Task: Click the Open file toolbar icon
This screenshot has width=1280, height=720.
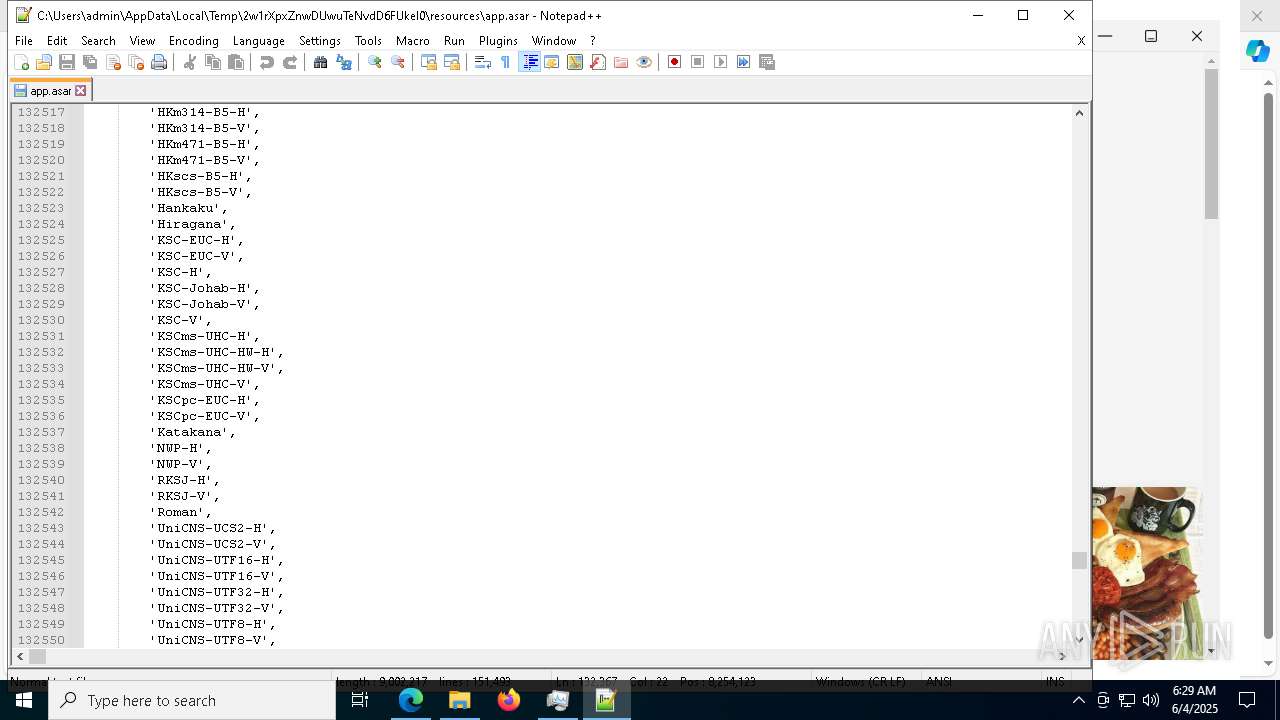Action: [x=43, y=62]
